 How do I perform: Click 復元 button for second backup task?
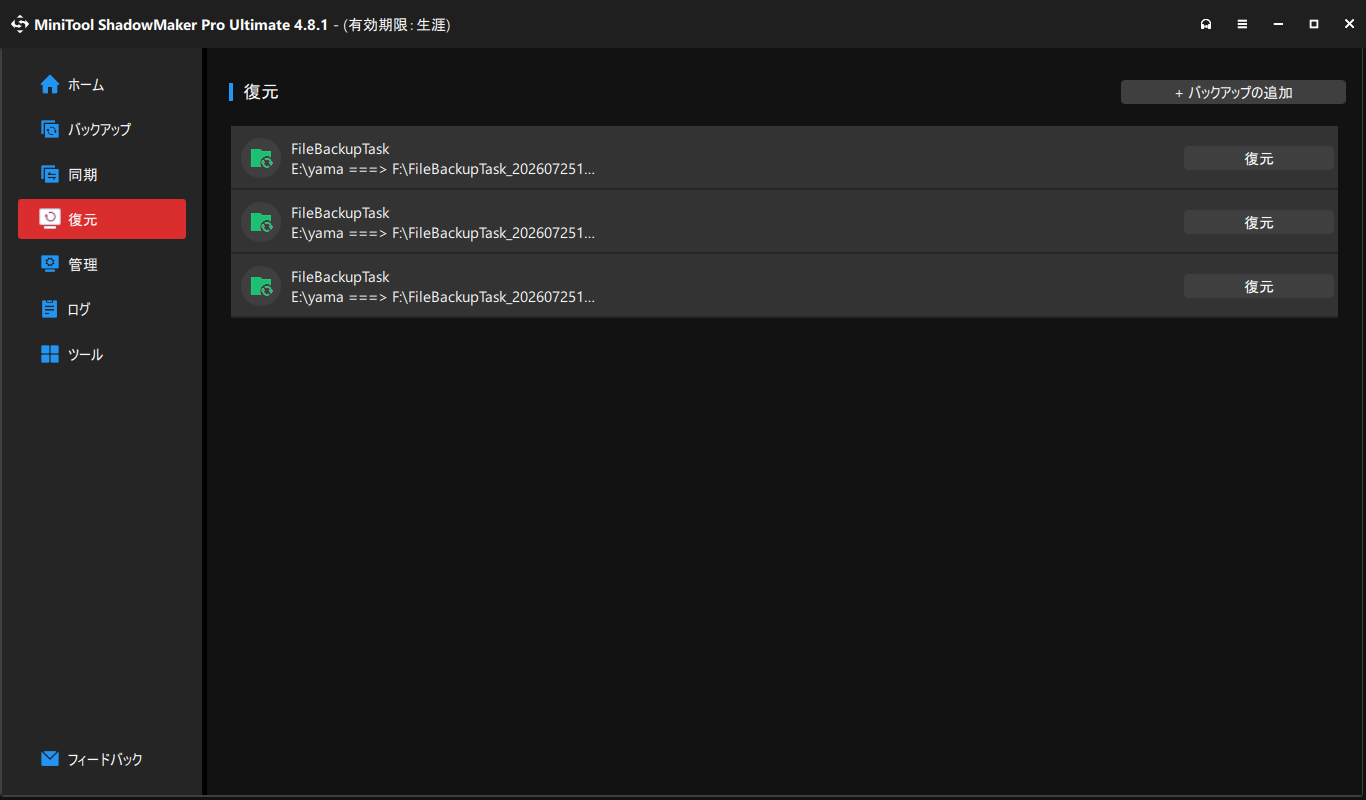point(1259,222)
